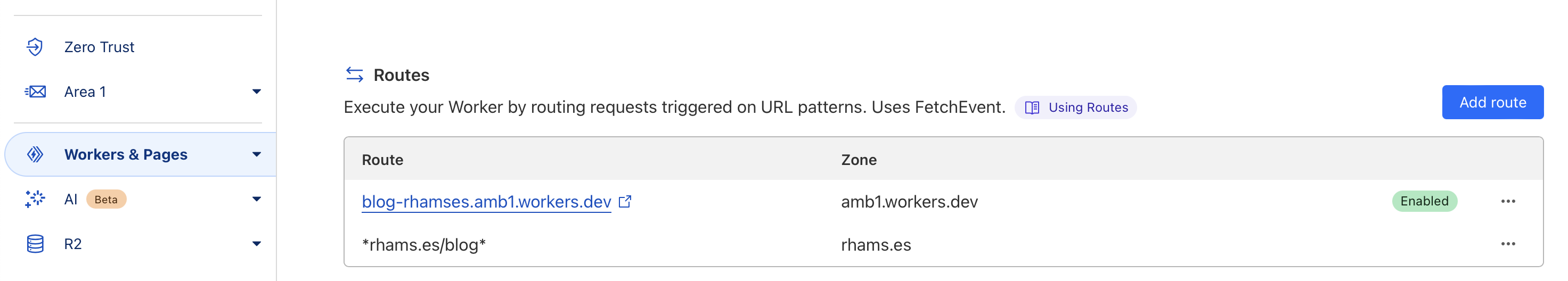Open the Using Routes documentation link
Viewport: 1568px width, 281px height.
[x=1088, y=108]
